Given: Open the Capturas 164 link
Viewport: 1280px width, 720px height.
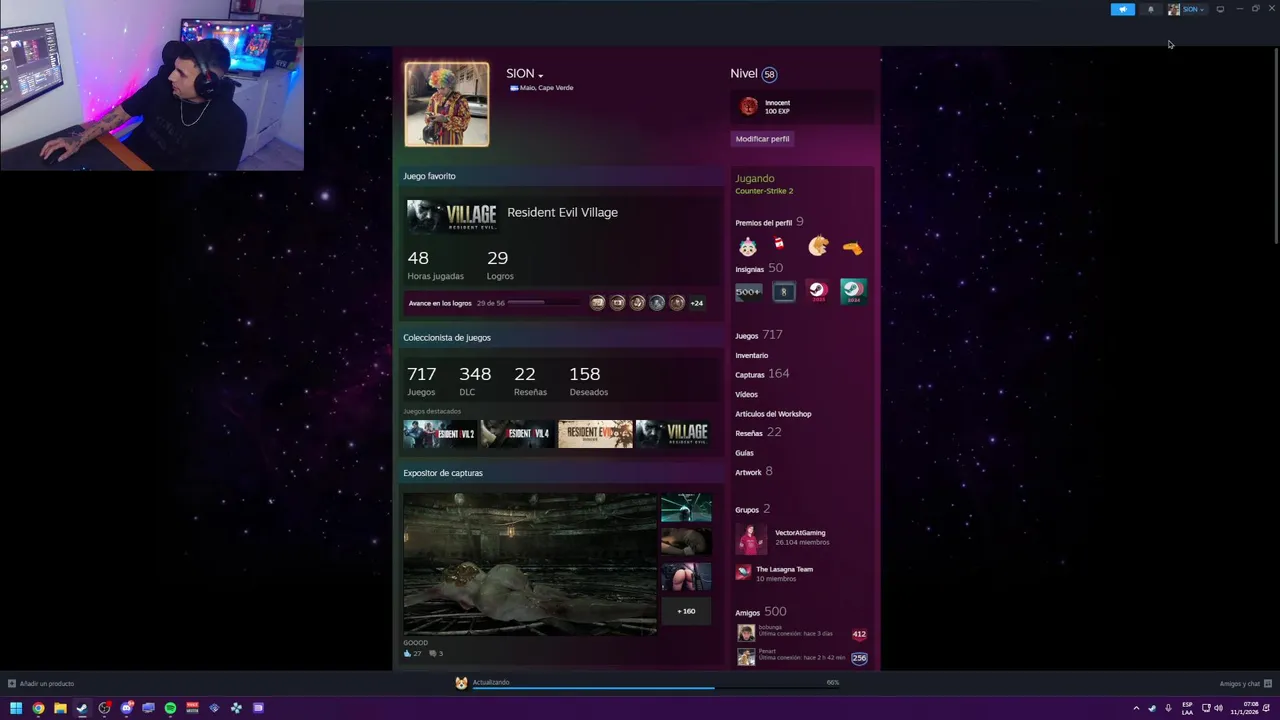Looking at the screenshot, I should (762, 374).
